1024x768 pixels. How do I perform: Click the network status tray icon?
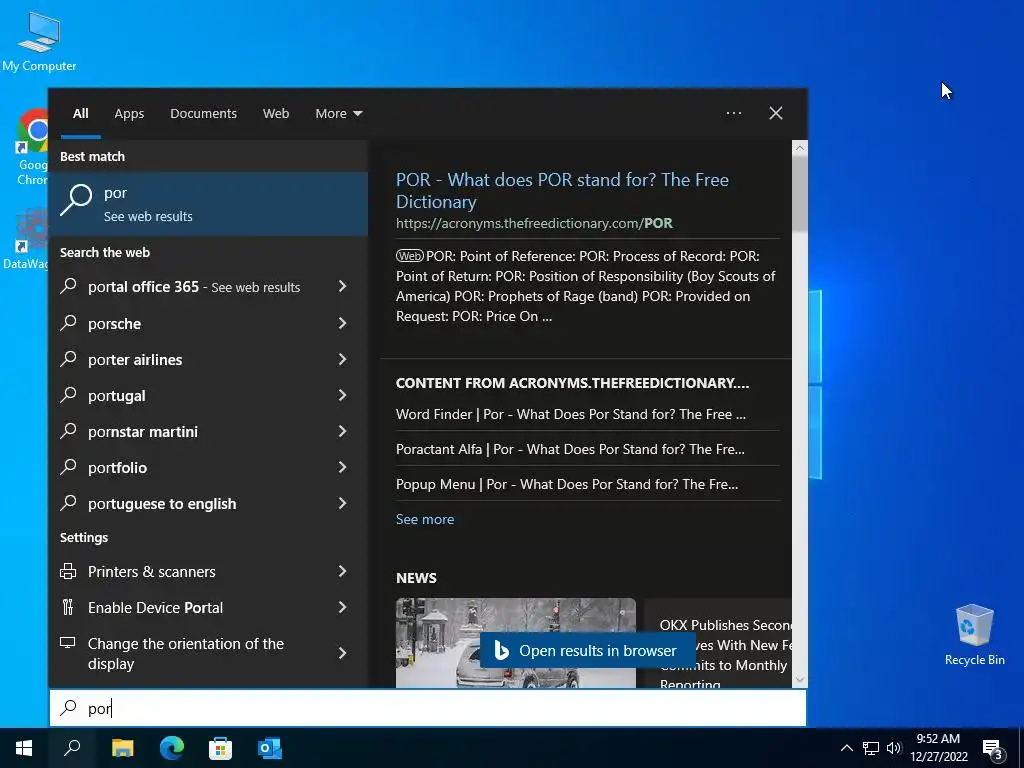(871, 748)
